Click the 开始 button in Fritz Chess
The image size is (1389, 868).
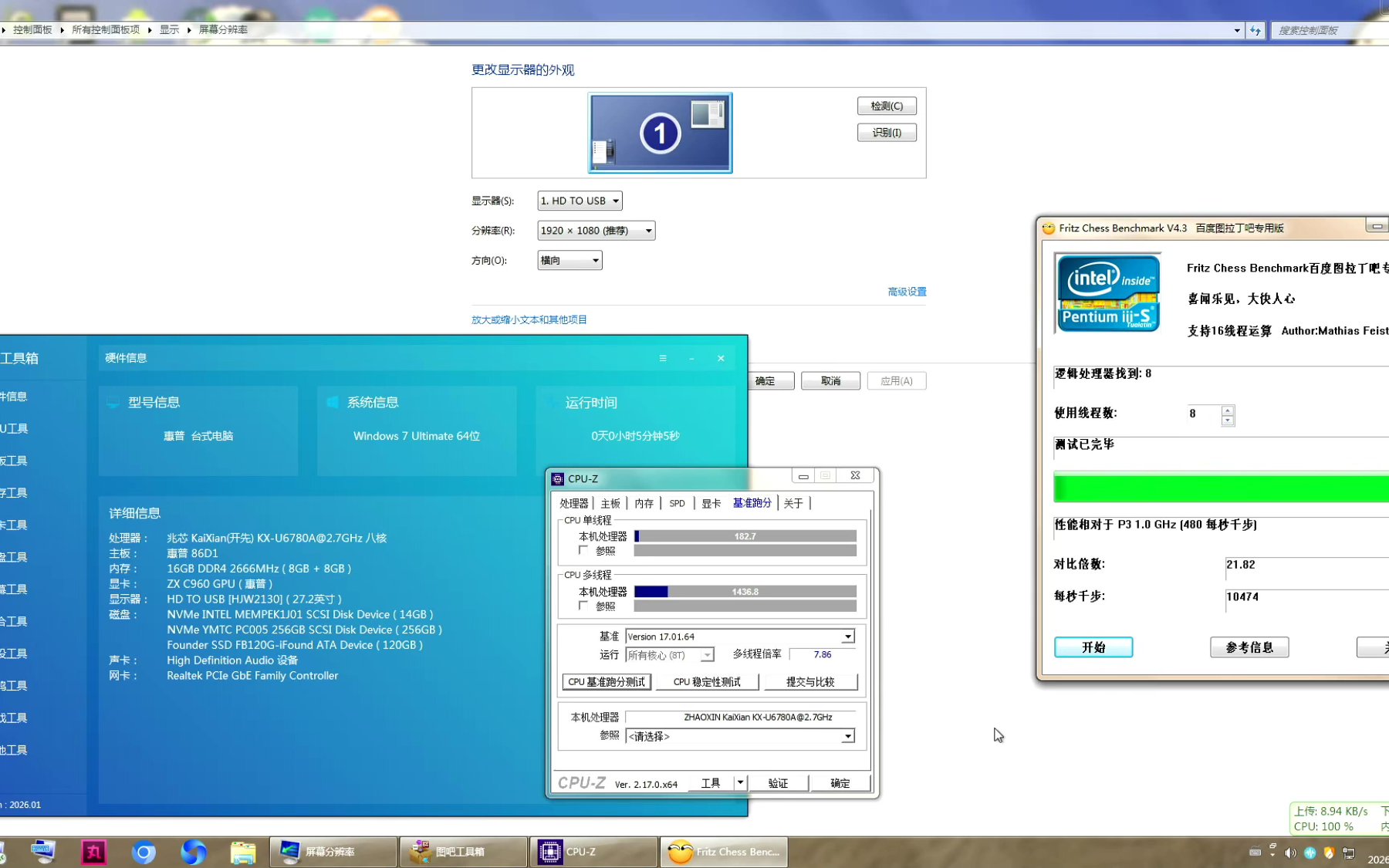[x=1093, y=647]
